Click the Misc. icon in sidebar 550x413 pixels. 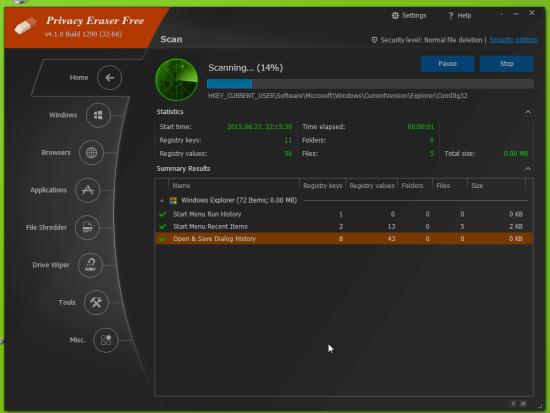pyautogui.click(x=106, y=340)
